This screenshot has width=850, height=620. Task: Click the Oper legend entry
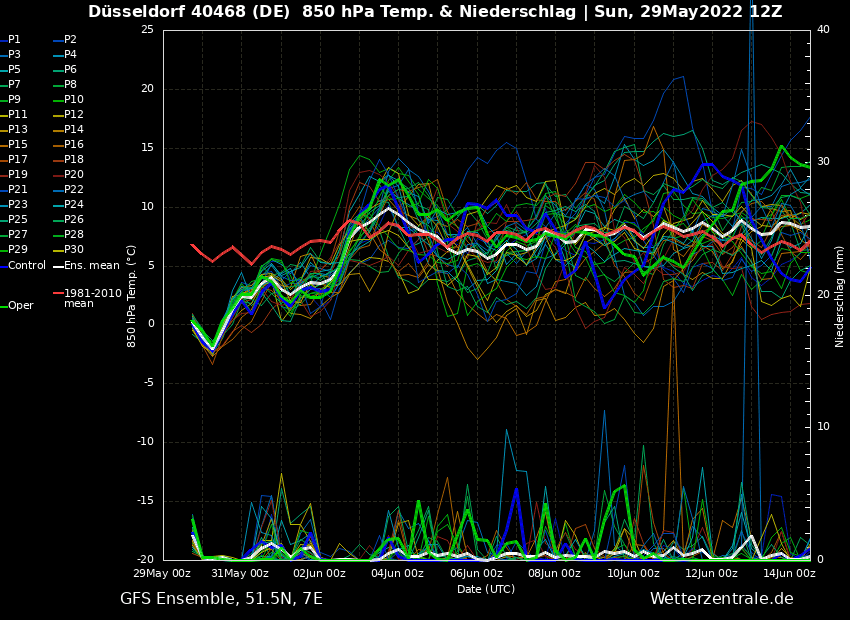pos(20,306)
